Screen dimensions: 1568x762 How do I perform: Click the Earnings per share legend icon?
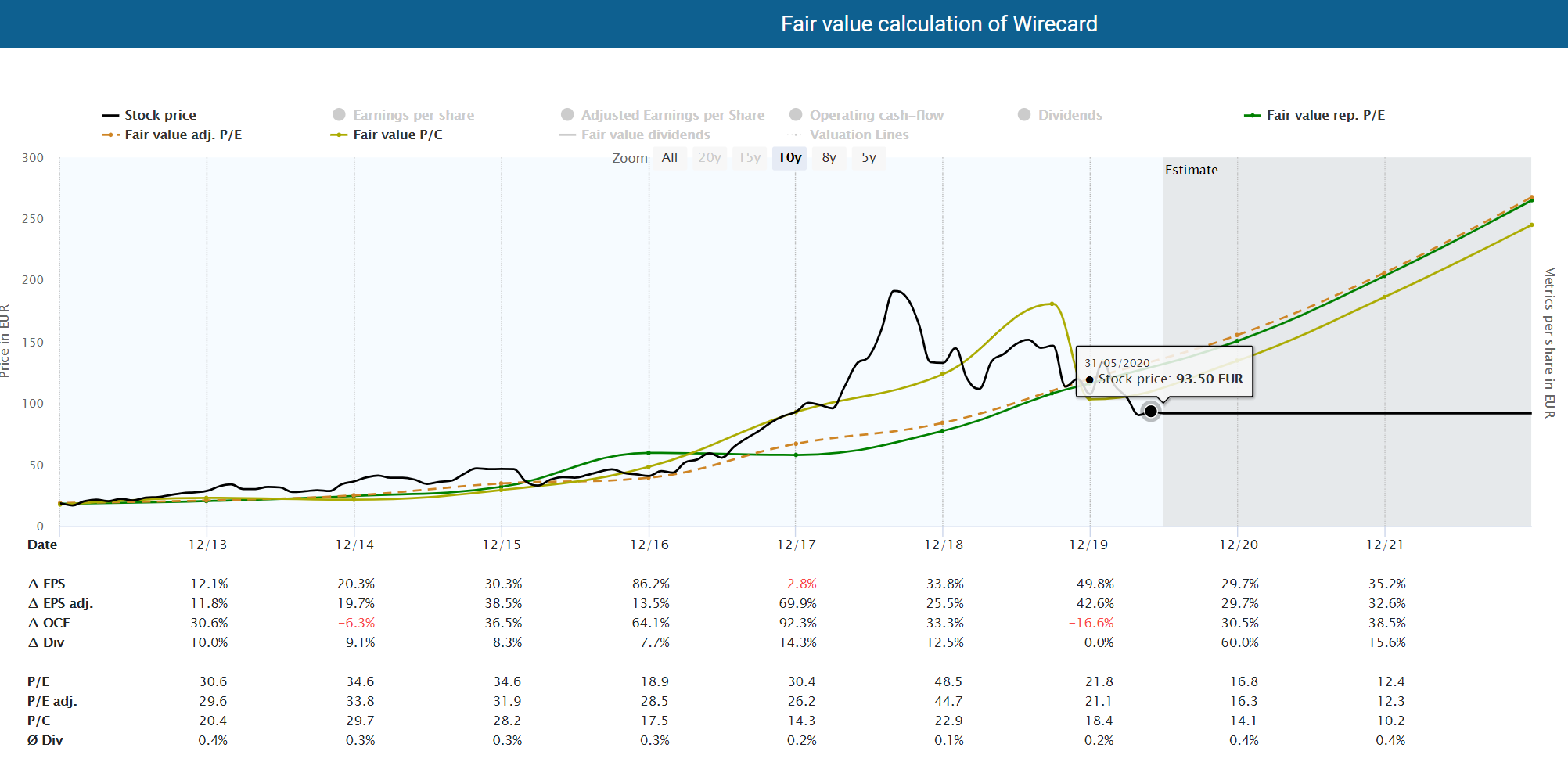[x=339, y=114]
